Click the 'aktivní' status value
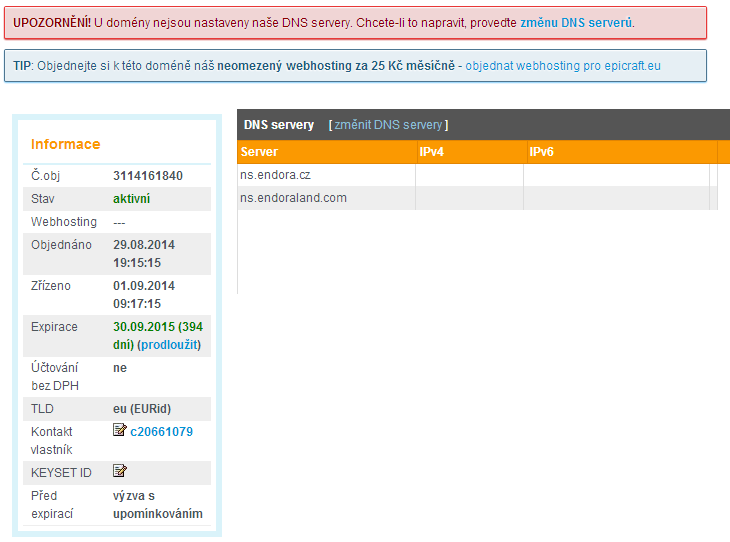Screen dimensions: 730x542 132,199
